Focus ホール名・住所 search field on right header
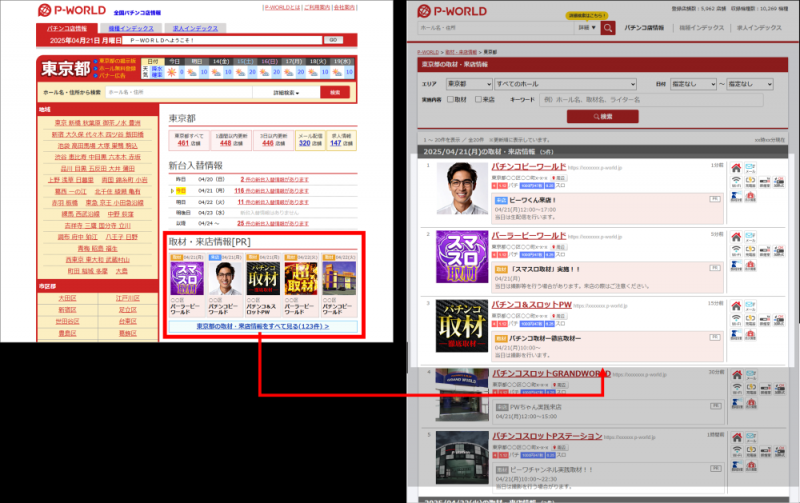The image size is (800, 503). (x=496, y=28)
